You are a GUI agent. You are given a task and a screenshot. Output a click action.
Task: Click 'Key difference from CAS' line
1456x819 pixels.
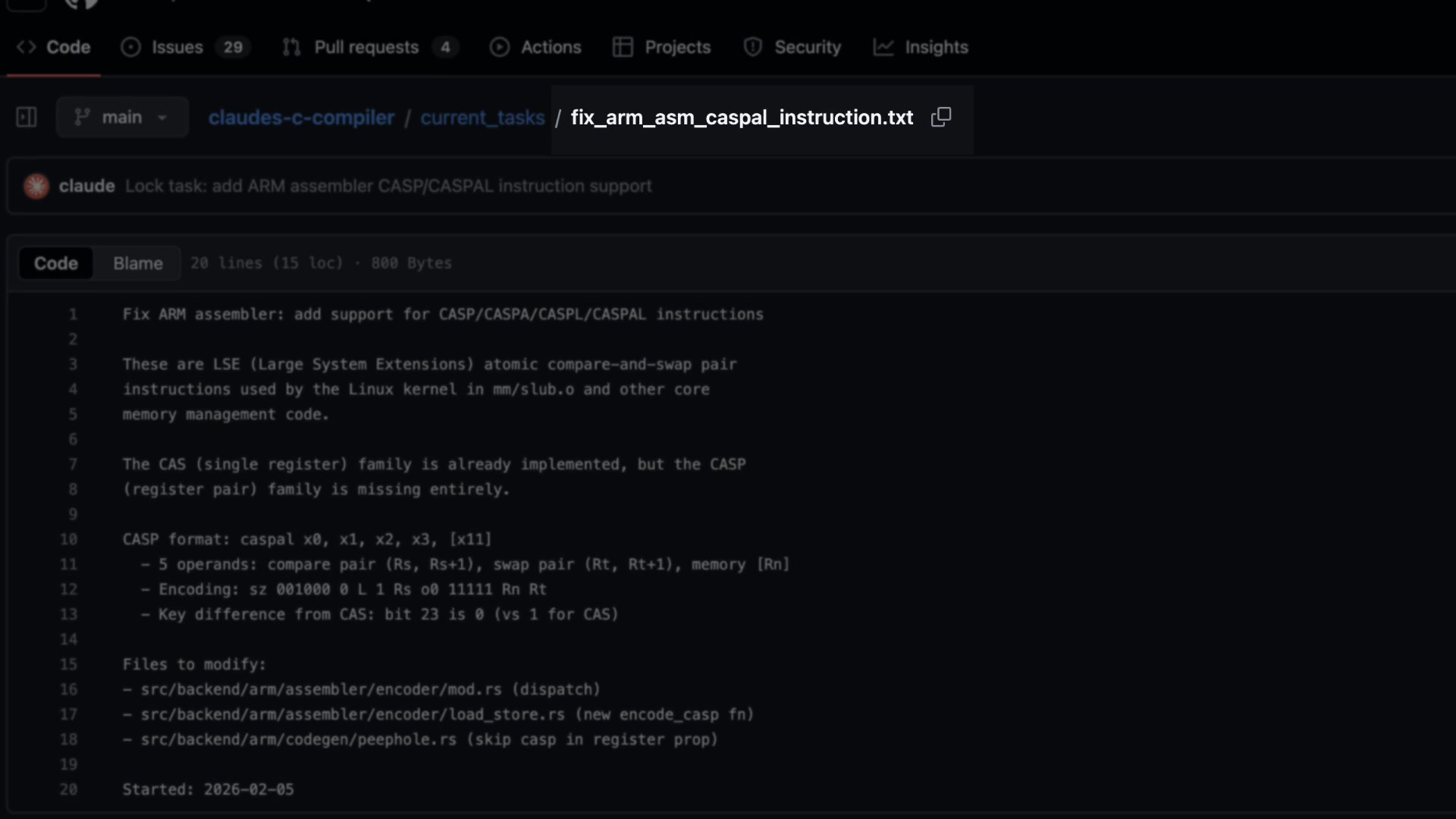click(380, 614)
